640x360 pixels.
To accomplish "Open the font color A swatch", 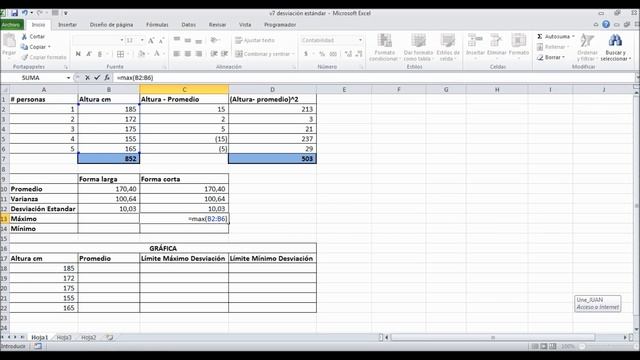I will (x=156, y=53).
